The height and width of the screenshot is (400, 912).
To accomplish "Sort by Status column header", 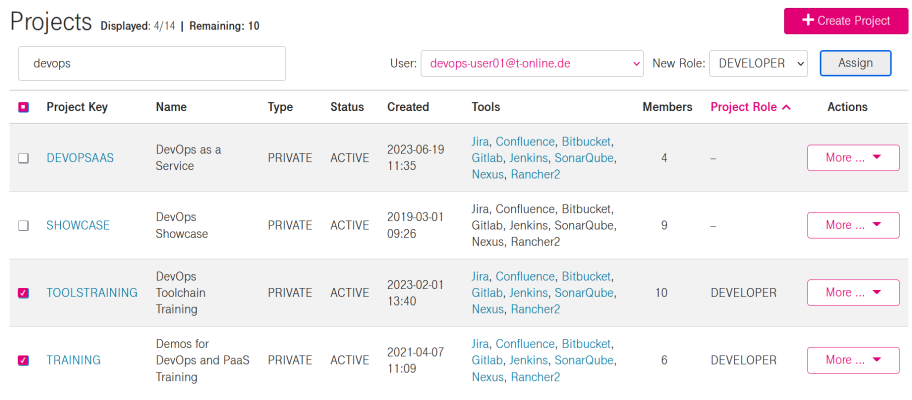I will 347,107.
